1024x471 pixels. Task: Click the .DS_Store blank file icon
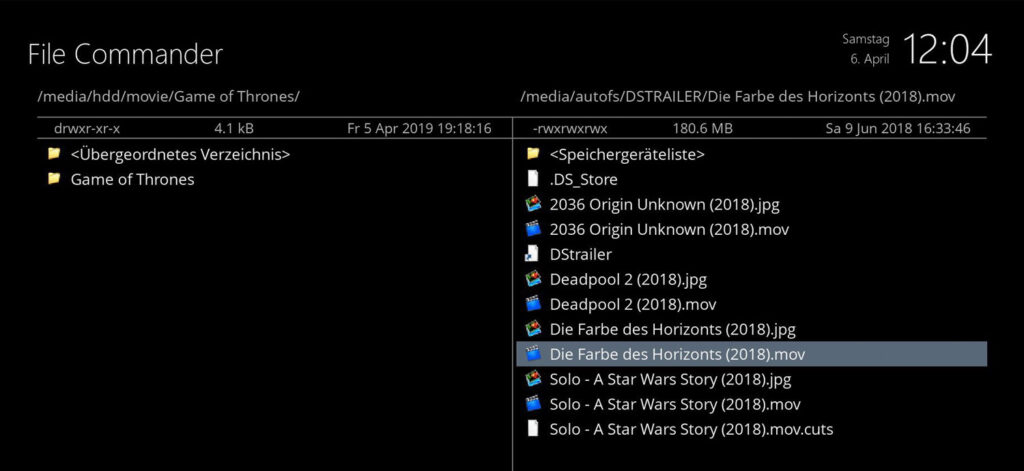[x=533, y=179]
